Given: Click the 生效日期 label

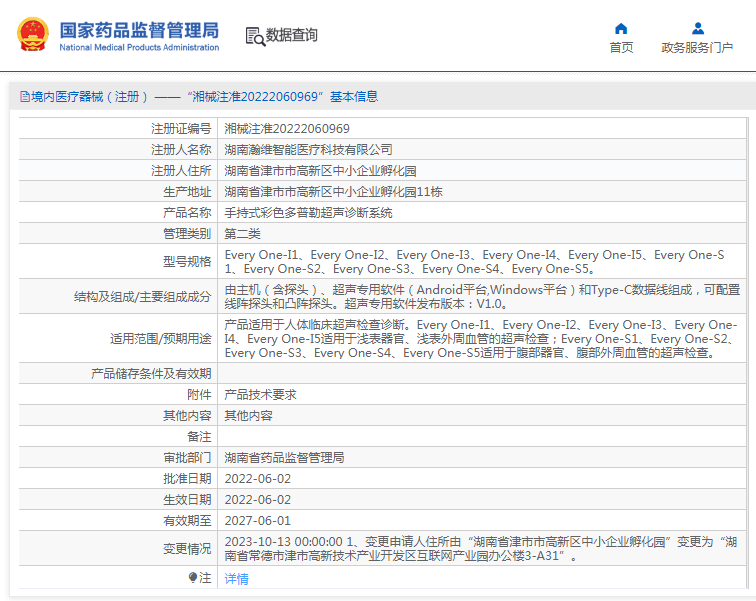Looking at the screenshot, I should click(x=187, y=500).
